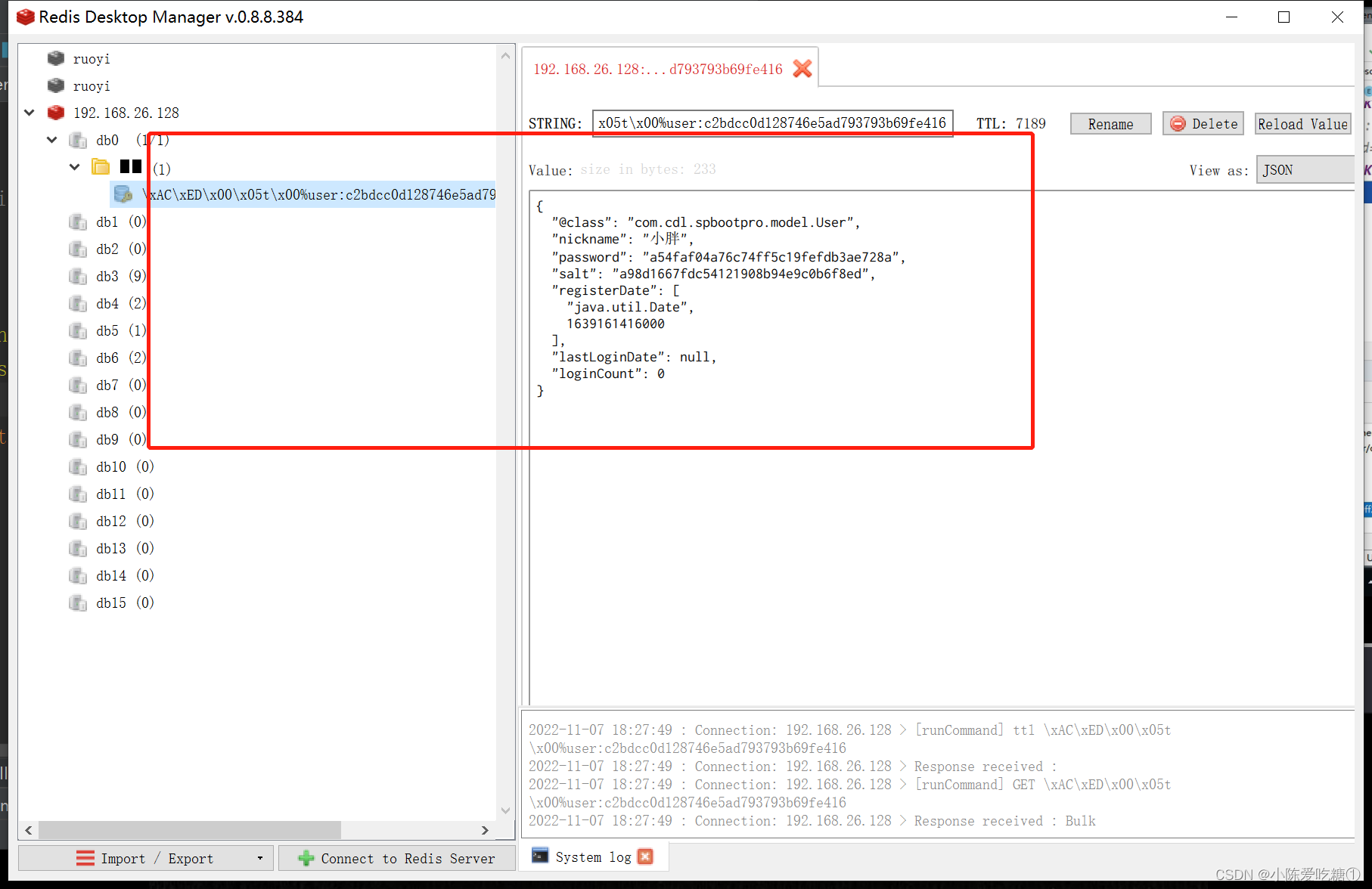Click the System log terminal icon
Screen dimensions: 1372x889
click(x=540, y=856)
